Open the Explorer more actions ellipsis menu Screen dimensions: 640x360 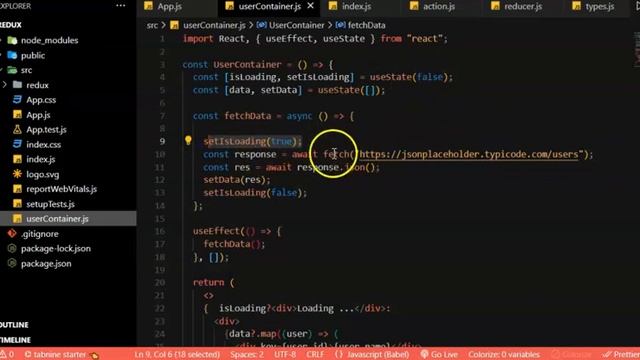(121, 6)
